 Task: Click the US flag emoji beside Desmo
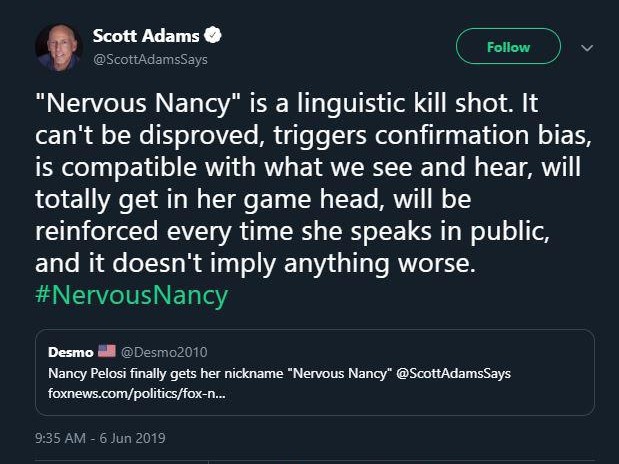click(x=107, y=351)
